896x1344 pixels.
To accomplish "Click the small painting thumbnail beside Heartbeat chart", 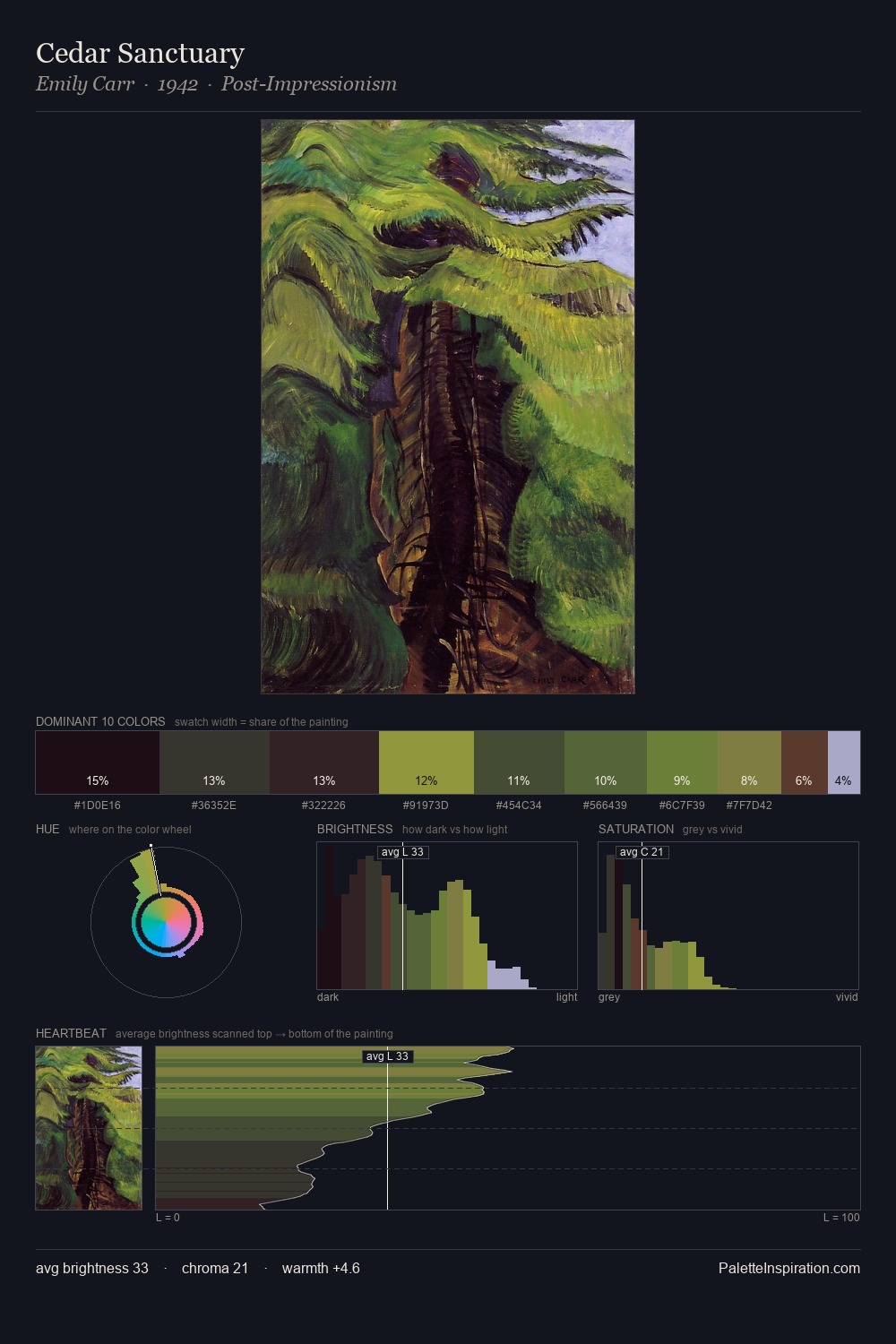I will 89,1128.
